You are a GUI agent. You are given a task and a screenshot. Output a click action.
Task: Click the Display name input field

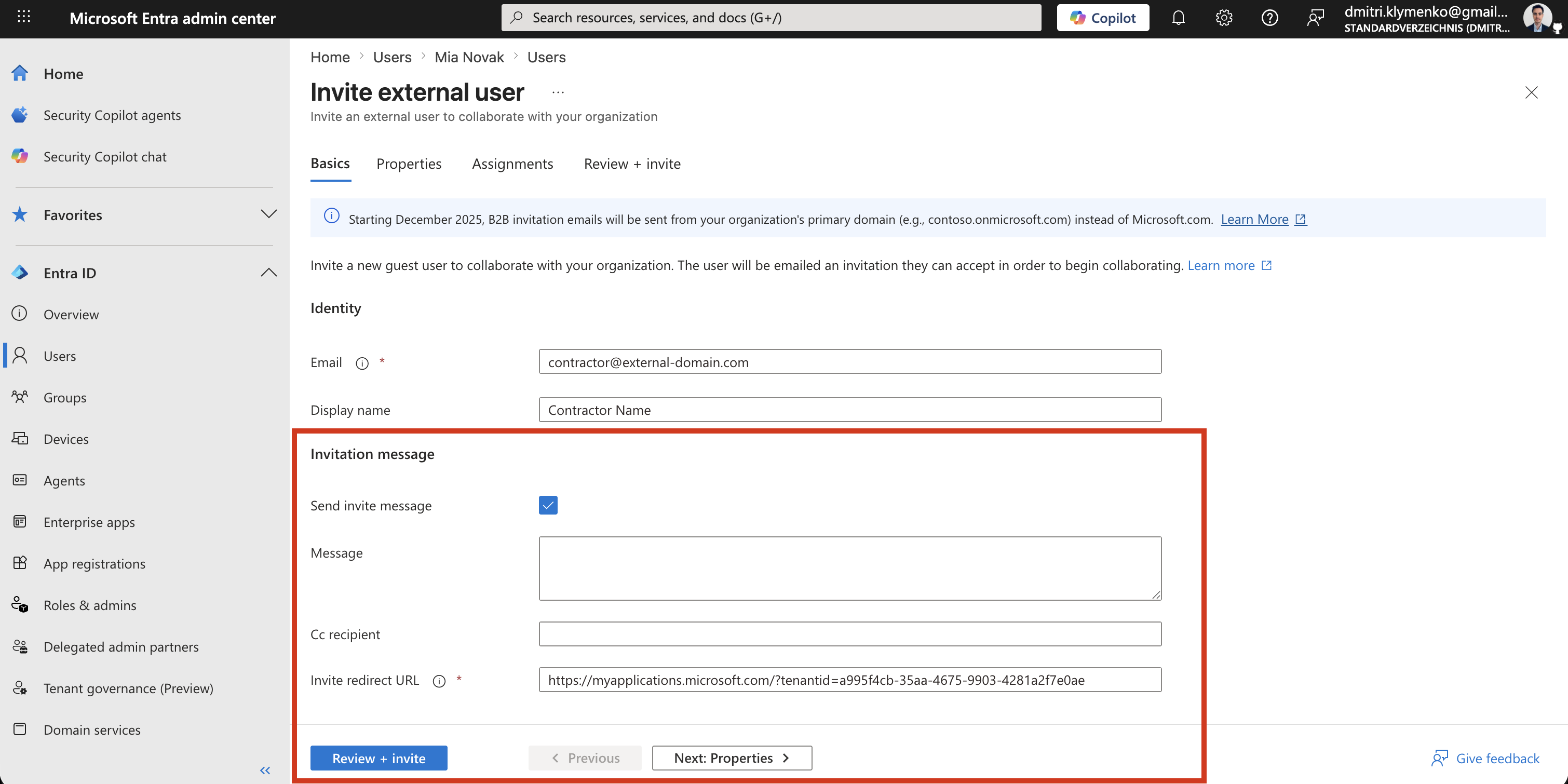pyautogui.click(x=850, y=410)
